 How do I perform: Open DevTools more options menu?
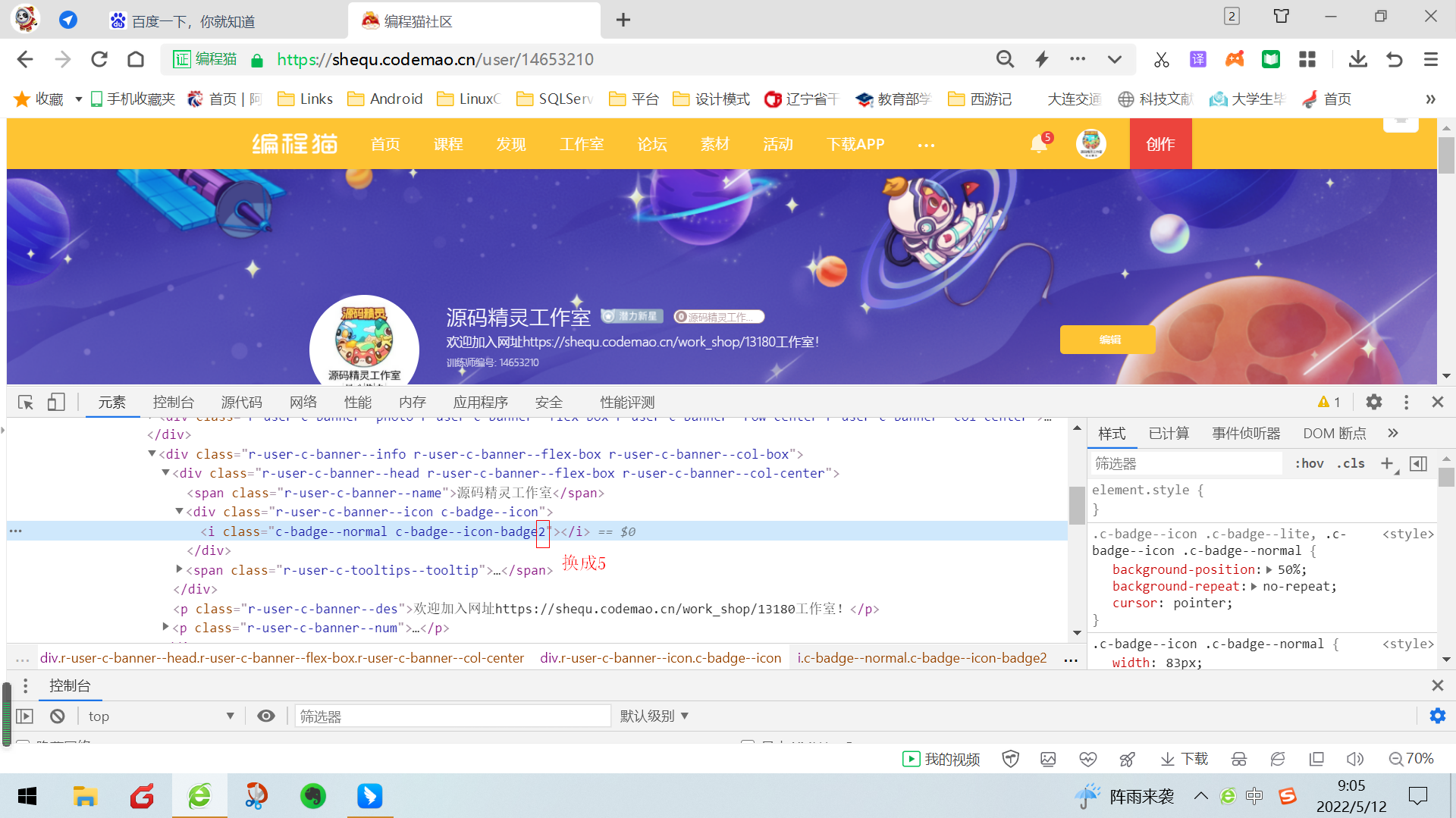[1406, 402]
